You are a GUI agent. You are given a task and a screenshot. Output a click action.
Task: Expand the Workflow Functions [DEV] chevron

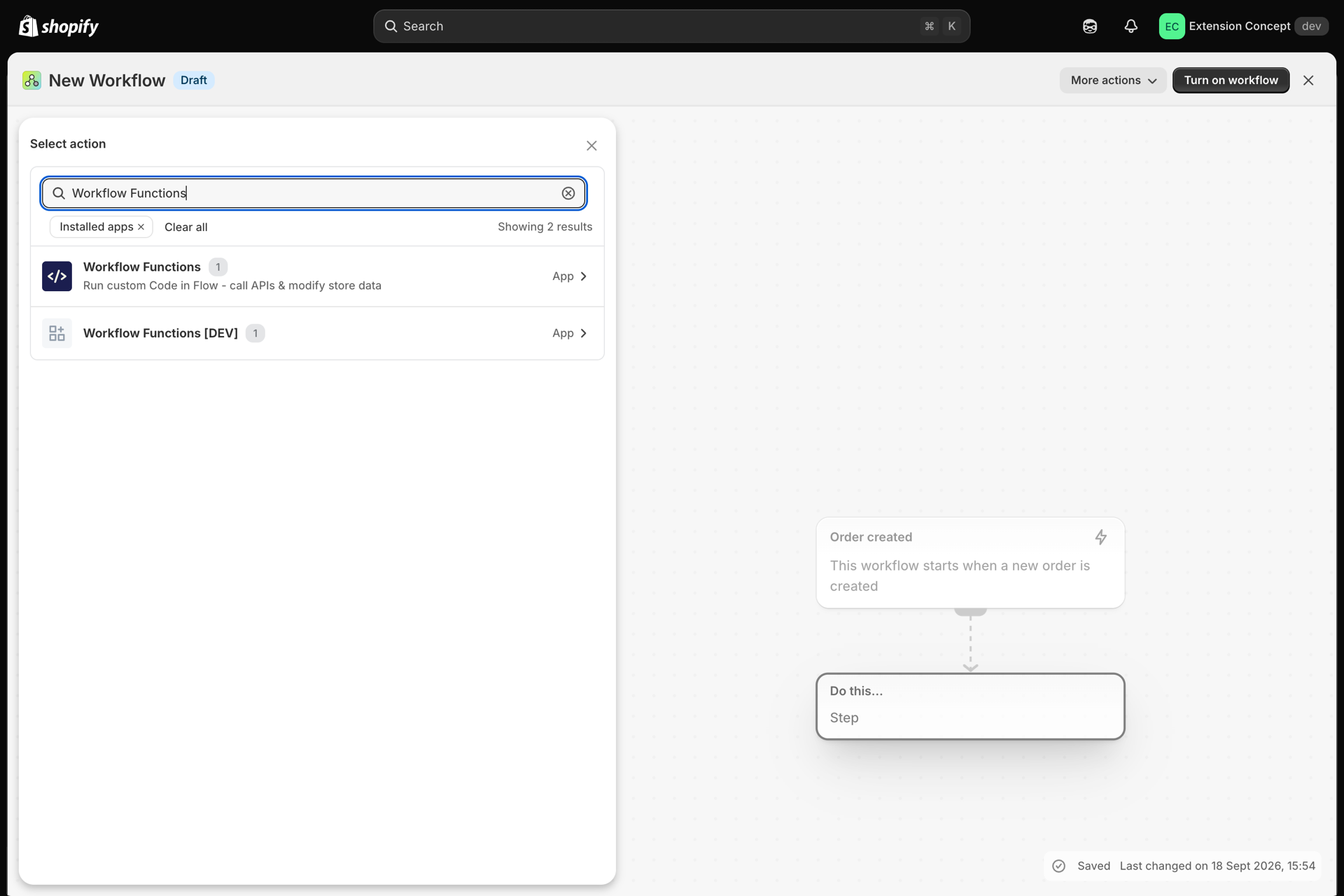tap(583, 333)
